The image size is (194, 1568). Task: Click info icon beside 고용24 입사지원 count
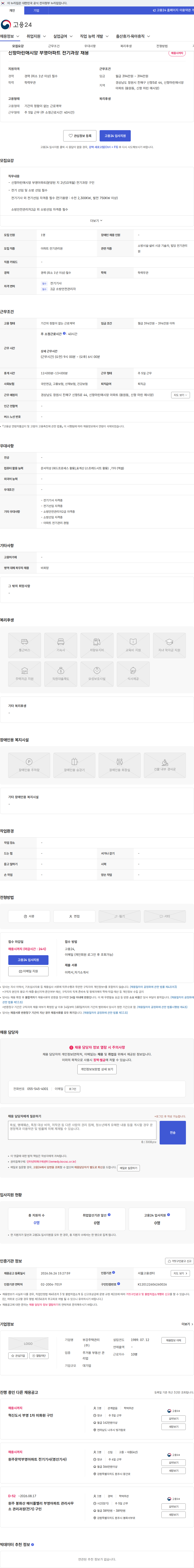tap(168, 1215)
